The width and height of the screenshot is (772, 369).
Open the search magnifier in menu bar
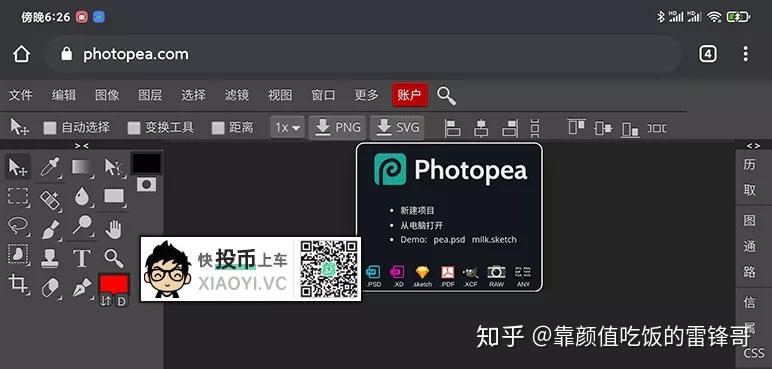point(446,96)
